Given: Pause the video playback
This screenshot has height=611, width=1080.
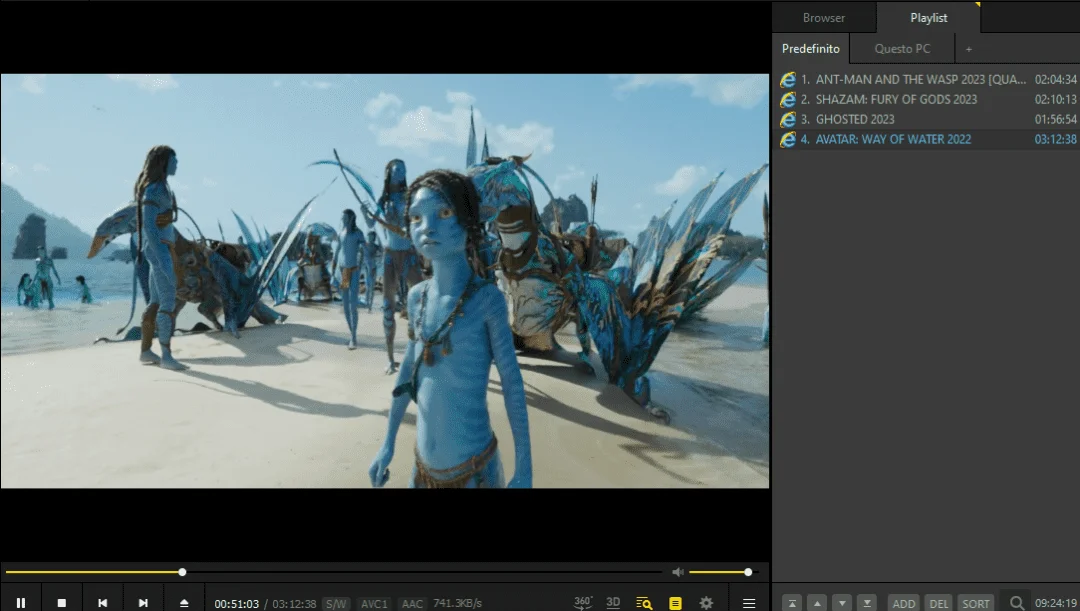Looking at the screenshot, I should [21, 603].
